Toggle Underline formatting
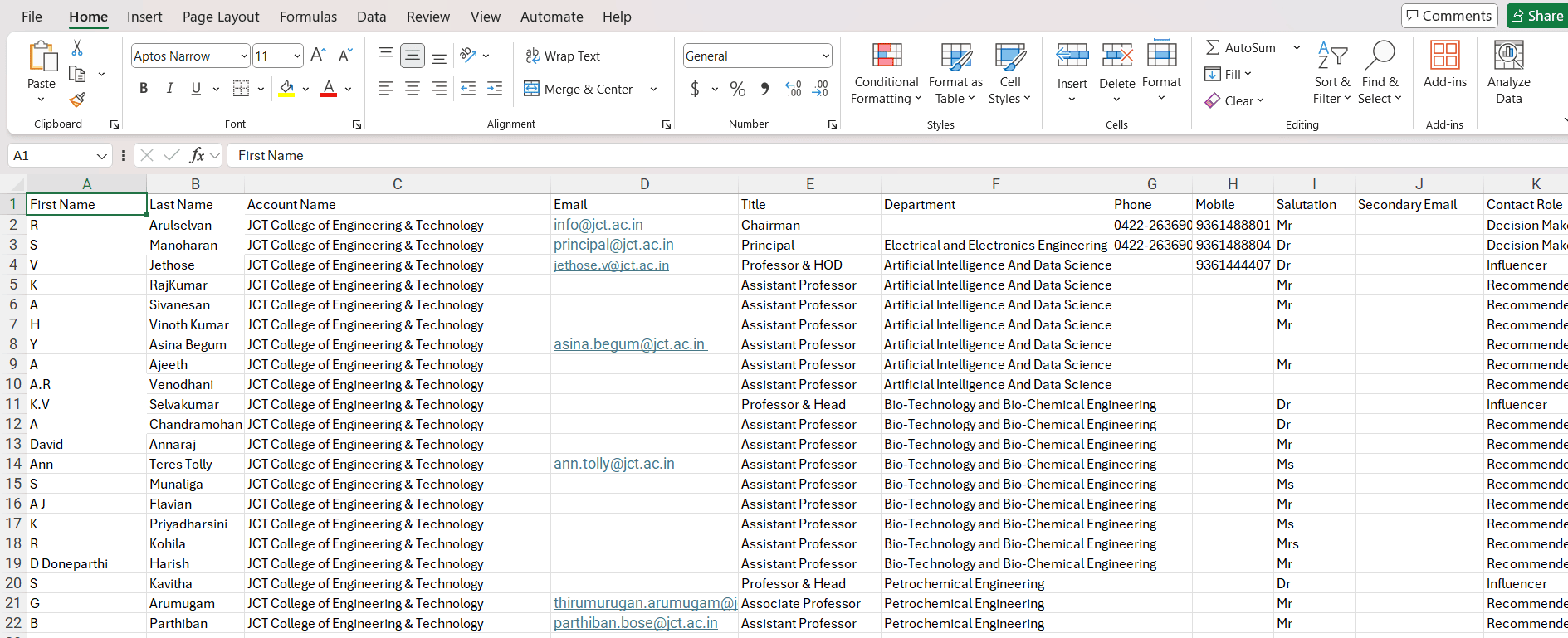 point(196,88)
